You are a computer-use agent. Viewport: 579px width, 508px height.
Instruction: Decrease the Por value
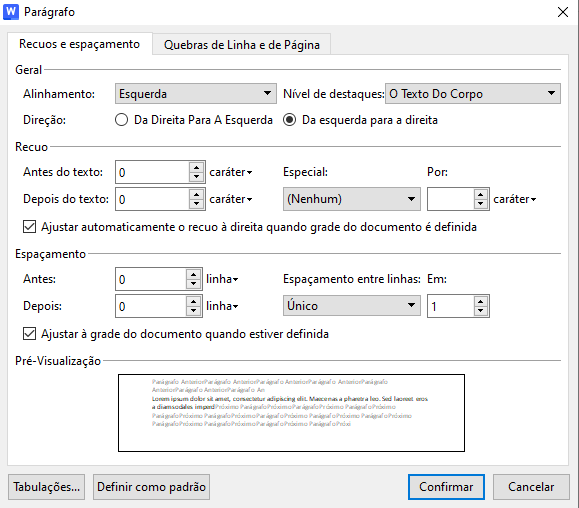pyautogui.click(x=481, y=204)
